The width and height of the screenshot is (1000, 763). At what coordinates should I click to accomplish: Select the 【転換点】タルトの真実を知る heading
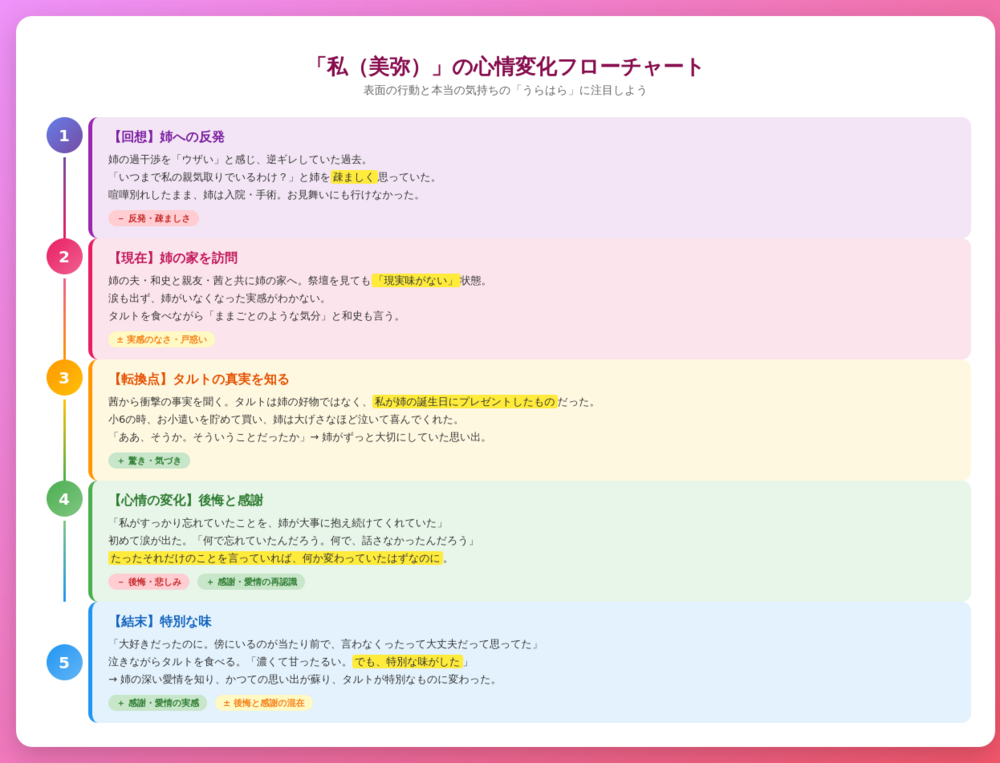point(199,379)
